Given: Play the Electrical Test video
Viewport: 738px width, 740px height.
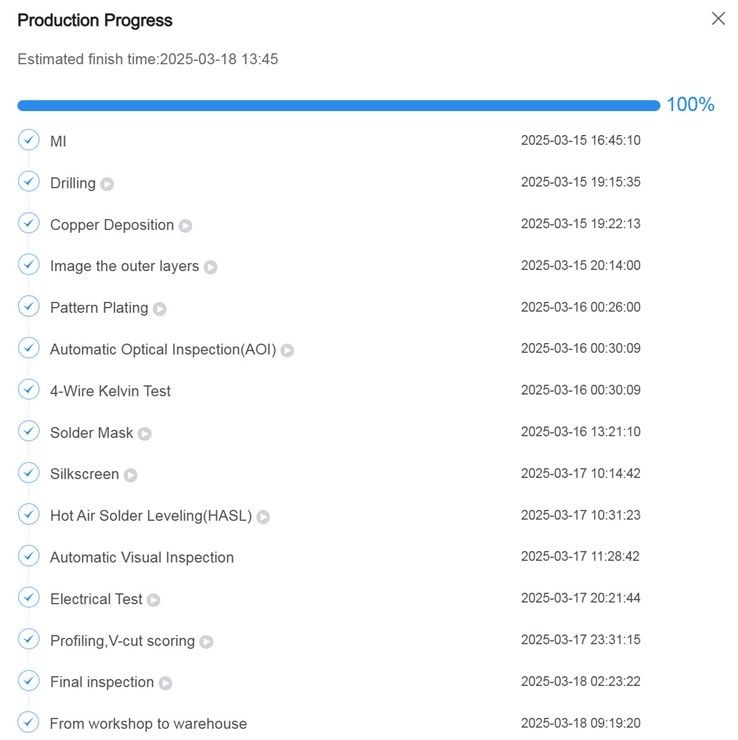Looking at the screenshot, I should (x=153, y=600).
